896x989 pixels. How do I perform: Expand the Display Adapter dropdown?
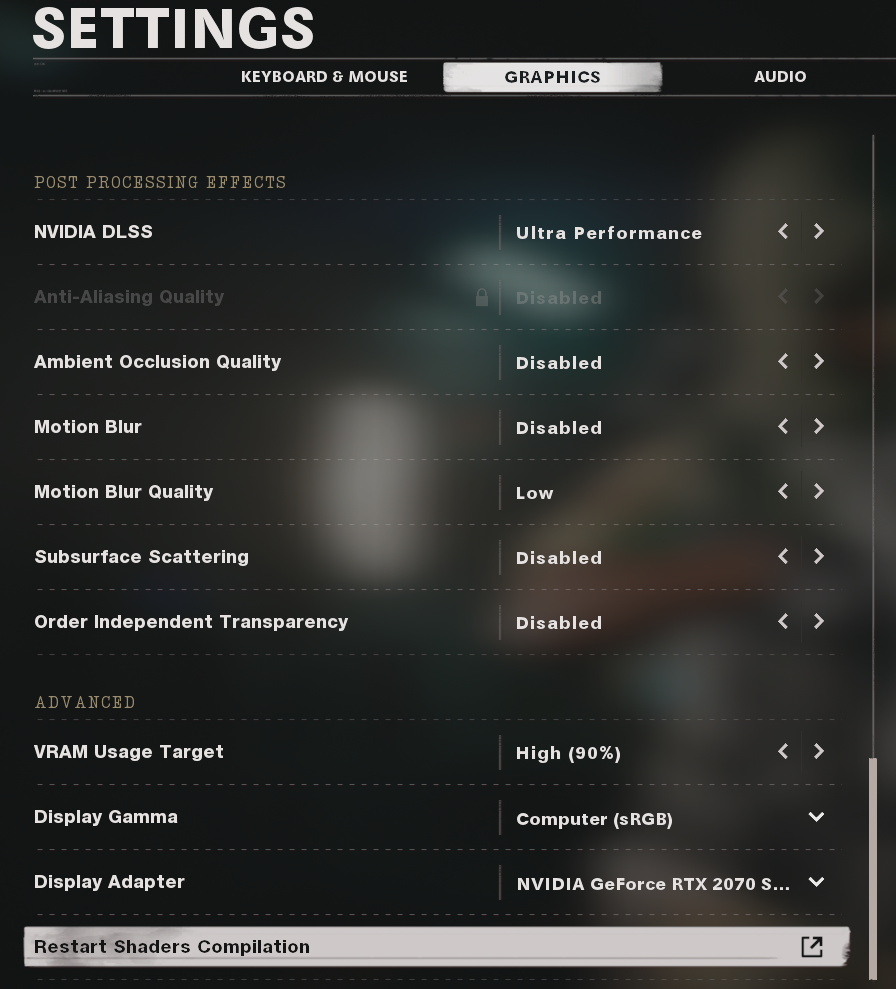pos(816,882)
